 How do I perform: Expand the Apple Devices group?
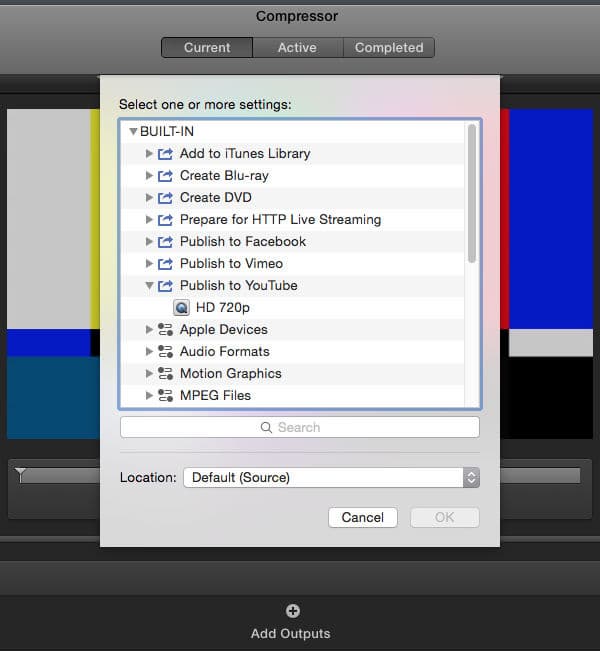point(149,330)
